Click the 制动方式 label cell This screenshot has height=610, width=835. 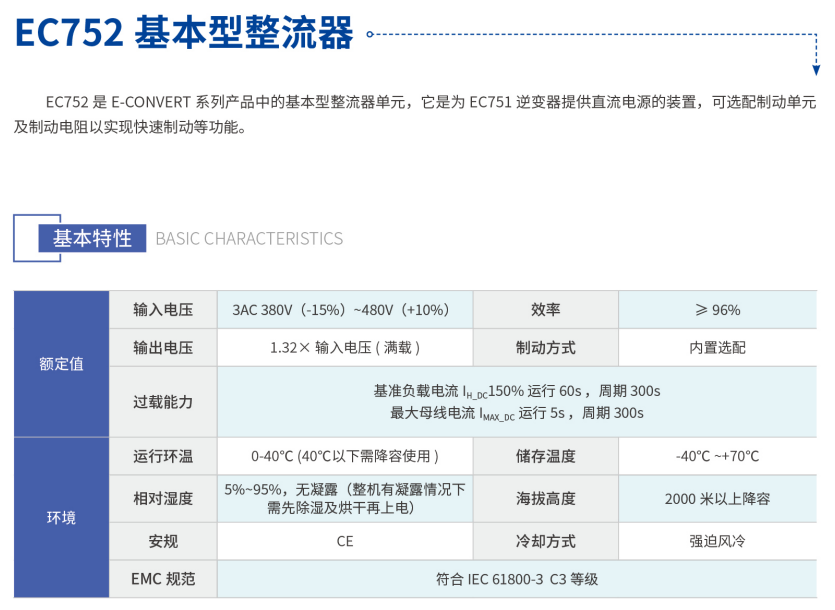click(545, 348)
